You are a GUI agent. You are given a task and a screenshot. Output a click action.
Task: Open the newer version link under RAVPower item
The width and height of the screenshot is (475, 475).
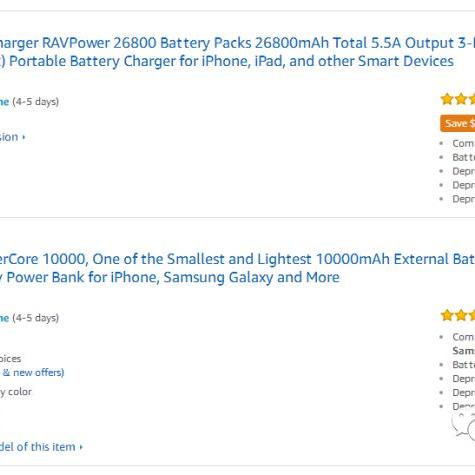click(x=9, y=137)
